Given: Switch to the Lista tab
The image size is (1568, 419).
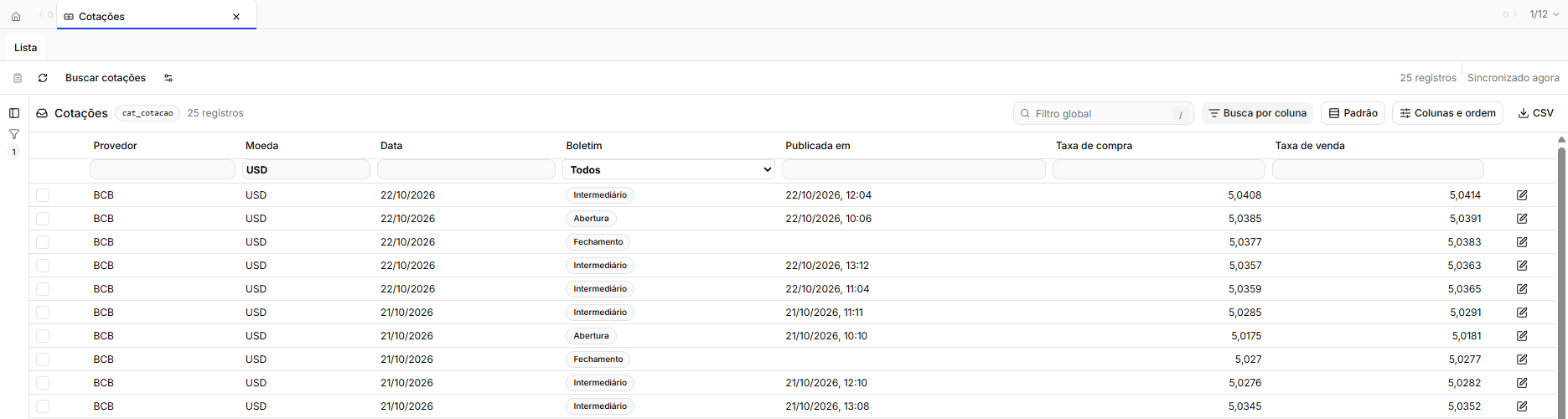Looking at the screenshot, I should (x=25, y=47).
